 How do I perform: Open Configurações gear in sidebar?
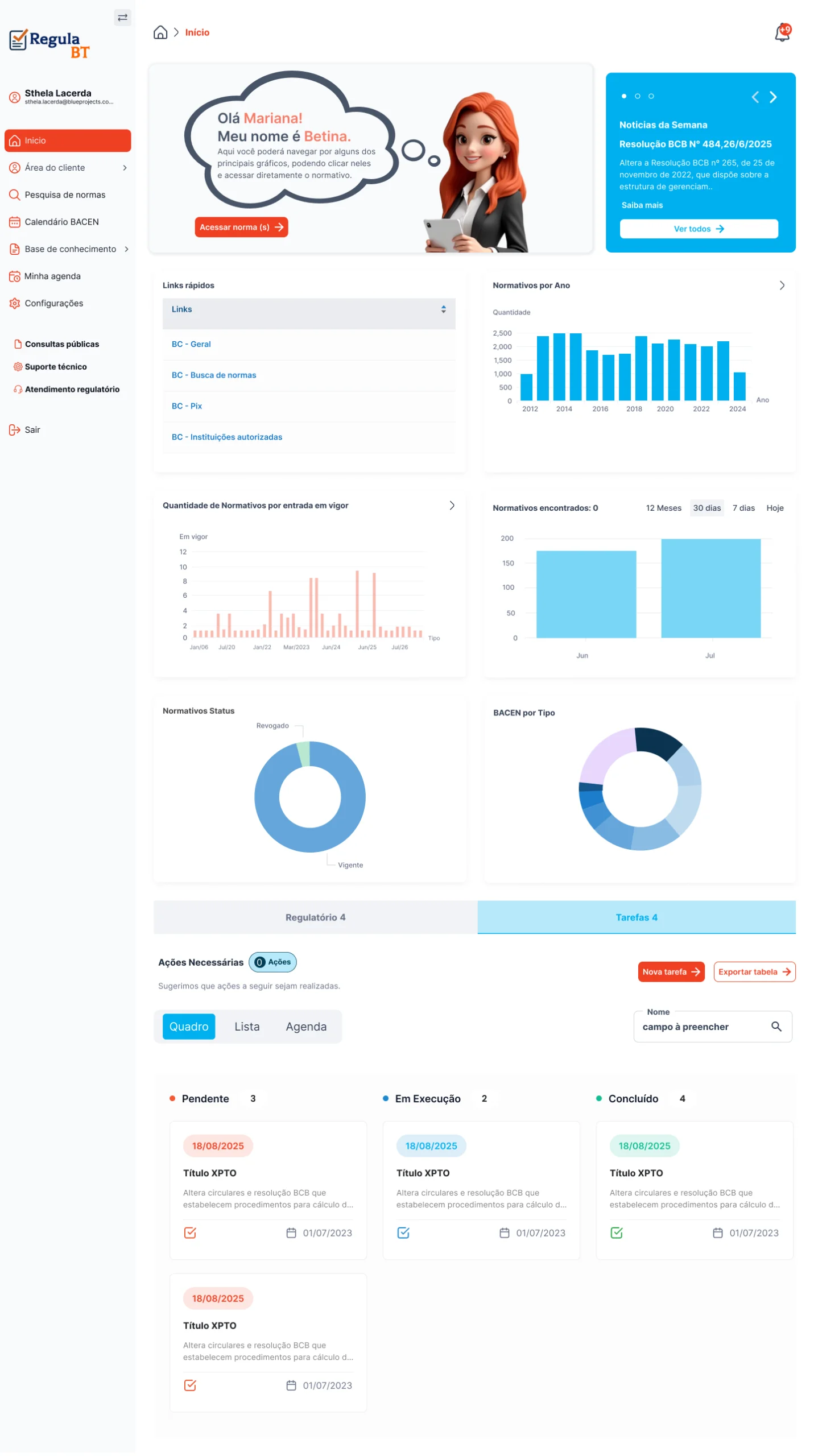point(15,303)
